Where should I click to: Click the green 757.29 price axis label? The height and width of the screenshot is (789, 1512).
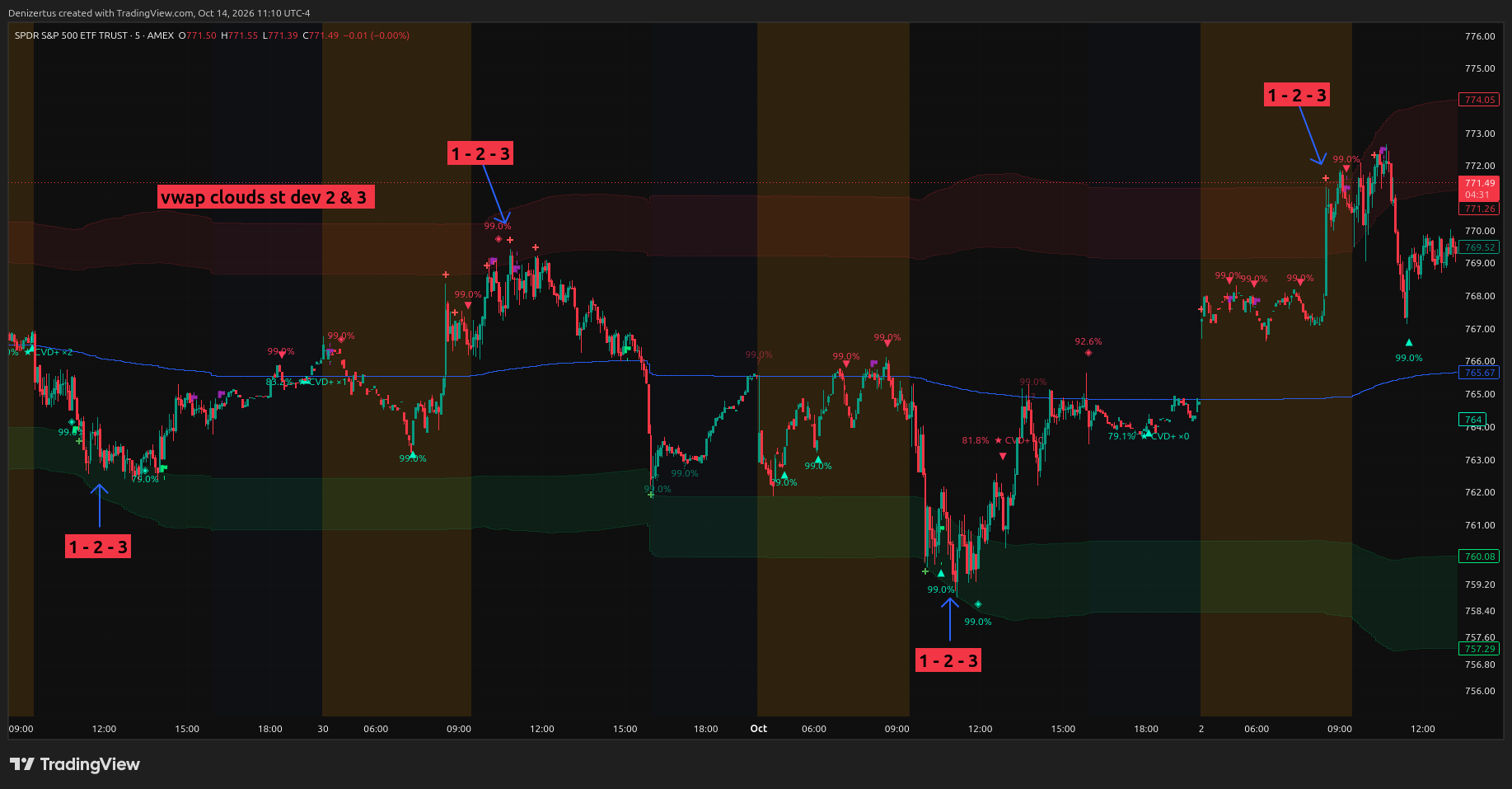[x=1479, y=649]
